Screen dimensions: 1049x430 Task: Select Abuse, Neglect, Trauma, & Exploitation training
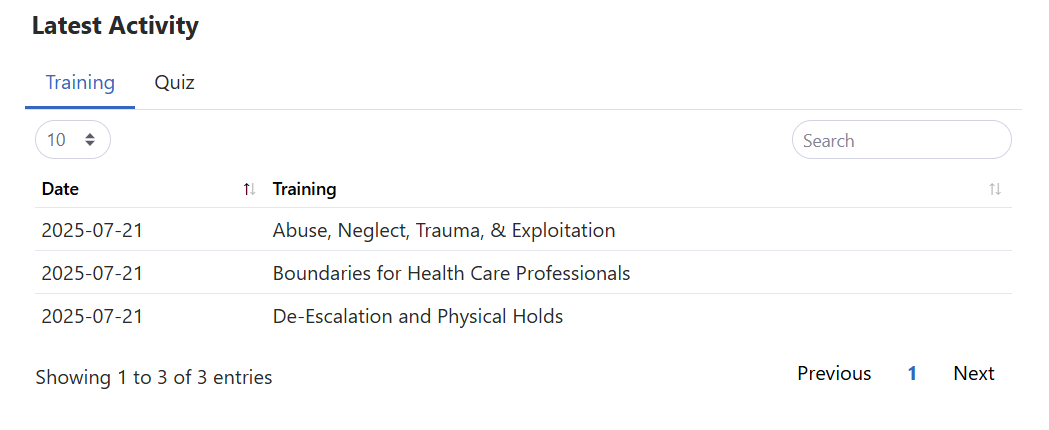443,231
